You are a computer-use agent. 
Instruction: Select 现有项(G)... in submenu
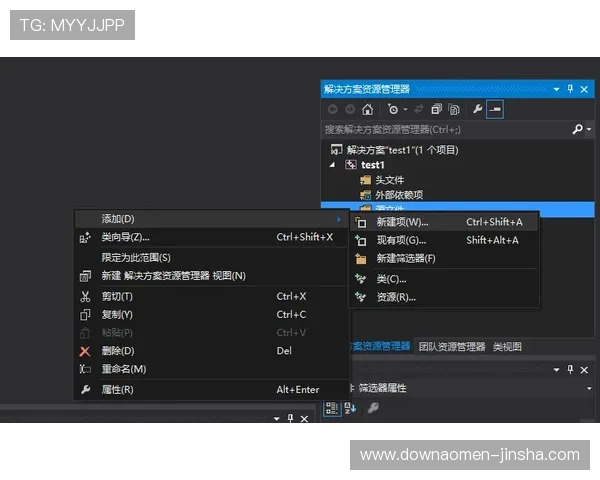[444, 240]
